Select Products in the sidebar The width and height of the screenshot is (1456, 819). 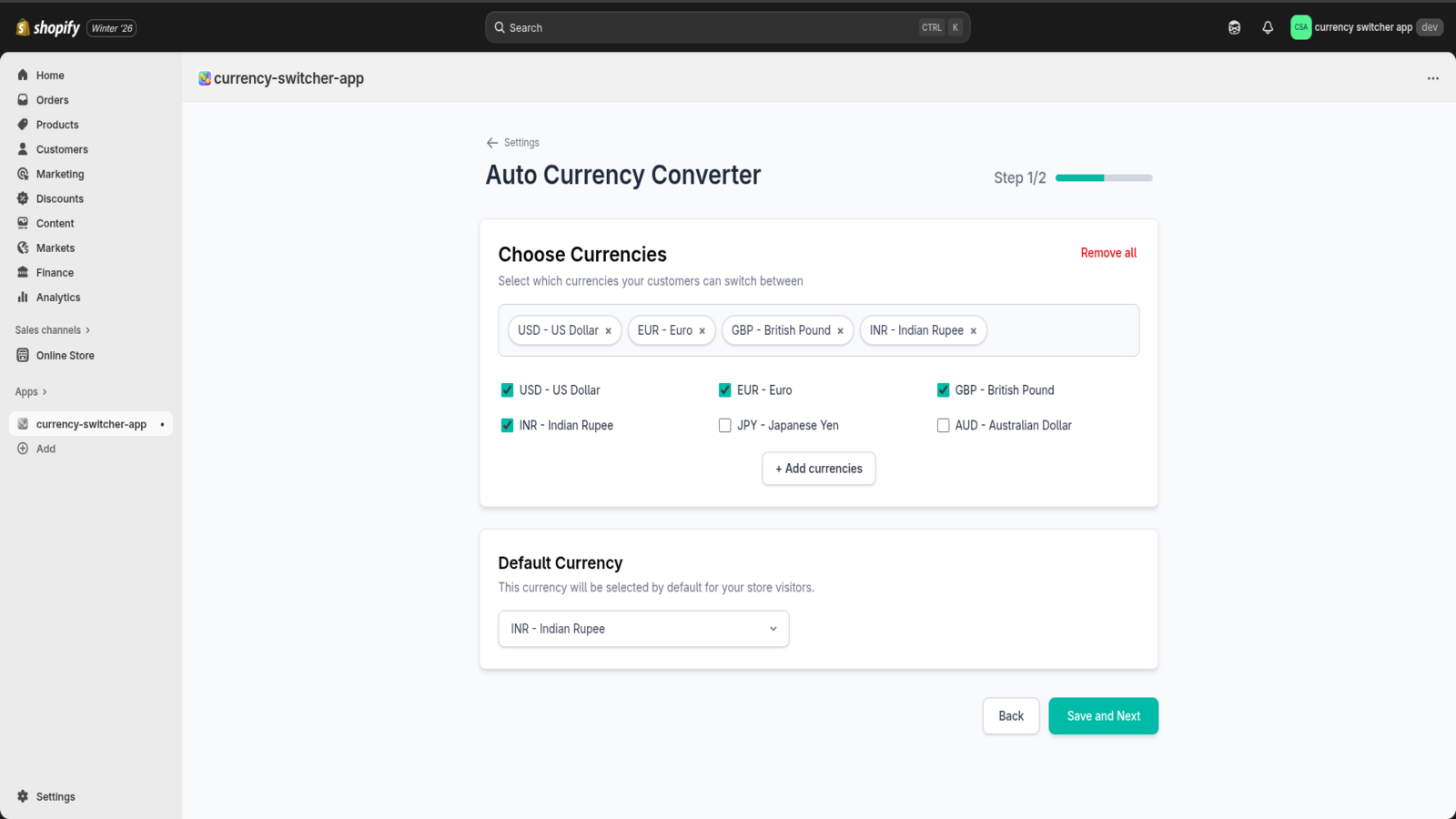coord(56,124)
